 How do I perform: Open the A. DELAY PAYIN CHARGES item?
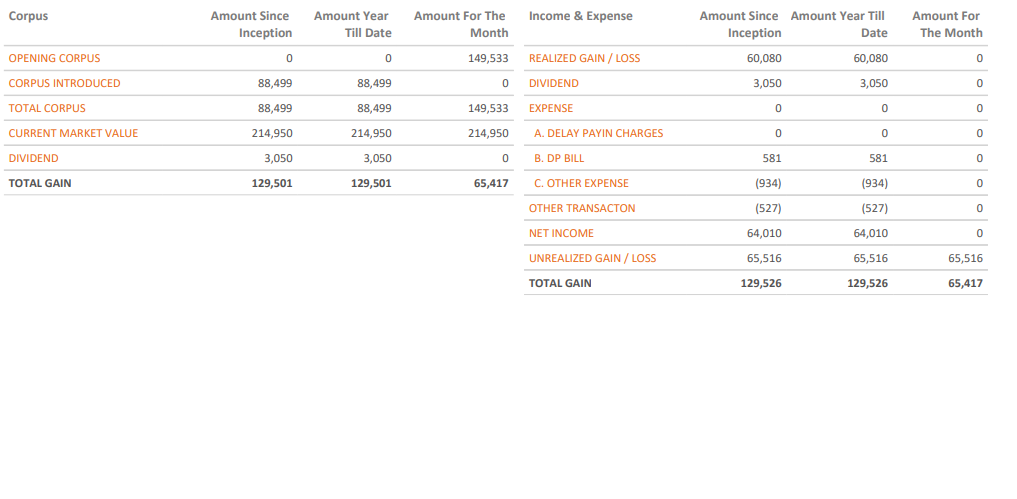[598, 133]
